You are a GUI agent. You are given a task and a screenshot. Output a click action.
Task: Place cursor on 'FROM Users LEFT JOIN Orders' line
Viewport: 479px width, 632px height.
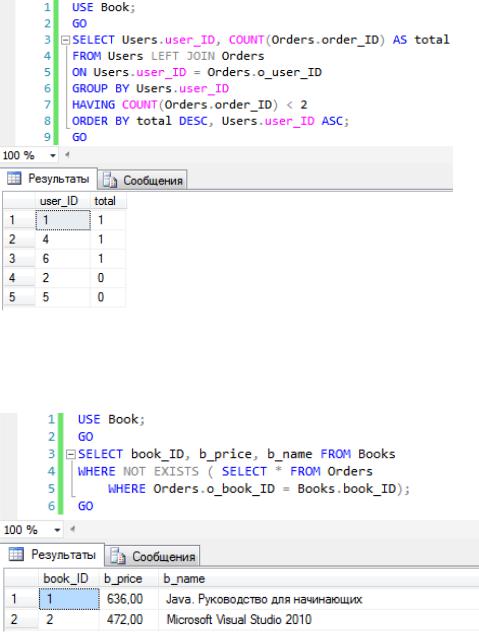[x=168, y=56]
